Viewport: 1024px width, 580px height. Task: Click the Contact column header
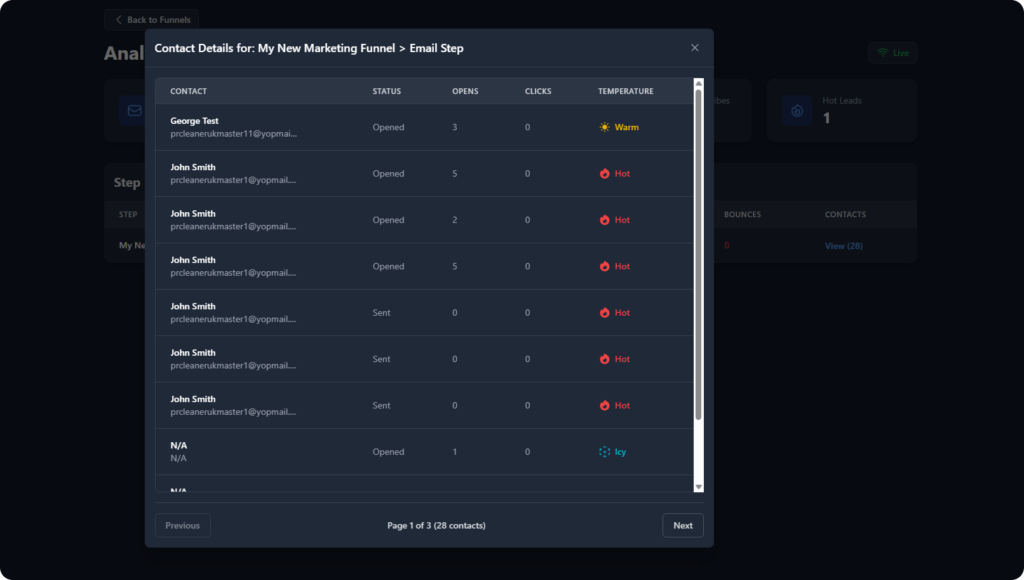click(189, 92)
